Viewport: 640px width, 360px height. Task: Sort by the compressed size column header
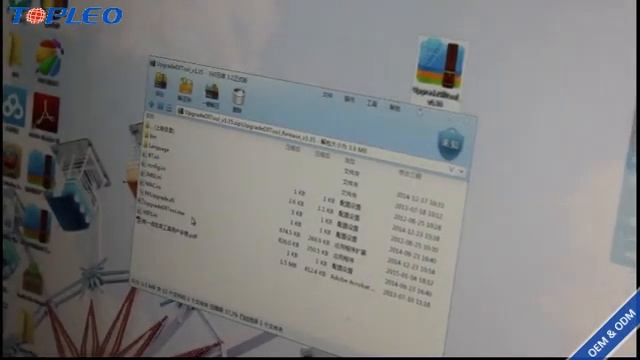tap(323, 155)
